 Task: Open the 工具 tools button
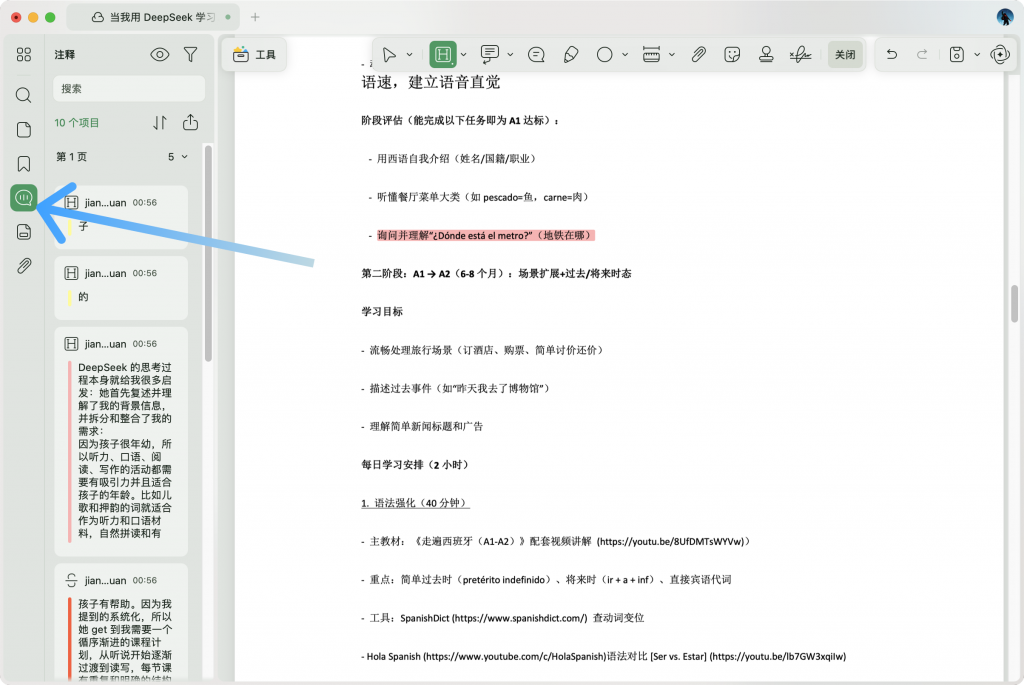point(254,55)
